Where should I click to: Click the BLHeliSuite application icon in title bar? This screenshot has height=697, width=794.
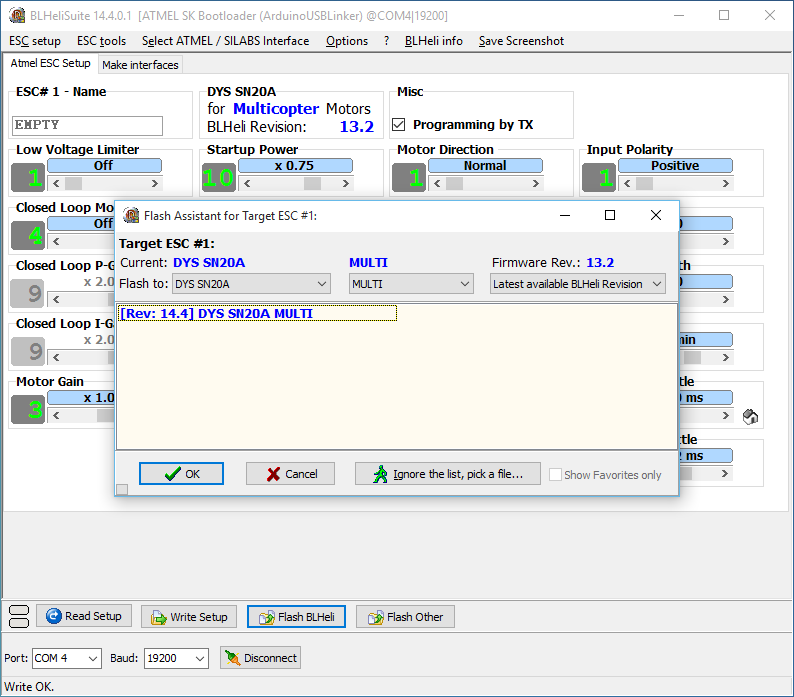click(x=17, y=15)
